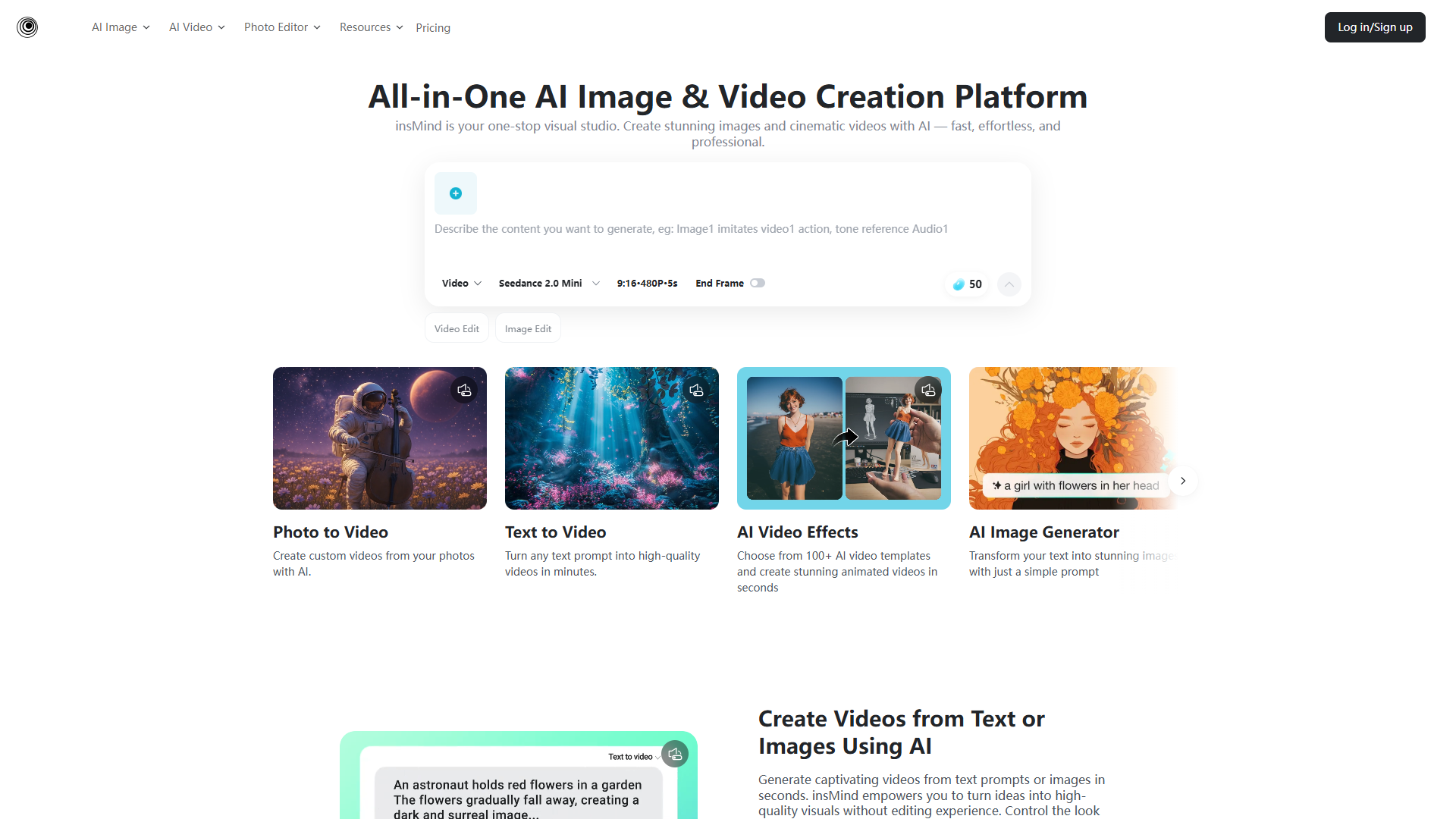Select the Video Edit tab
1456x819 pixels.
click(457, 328)
